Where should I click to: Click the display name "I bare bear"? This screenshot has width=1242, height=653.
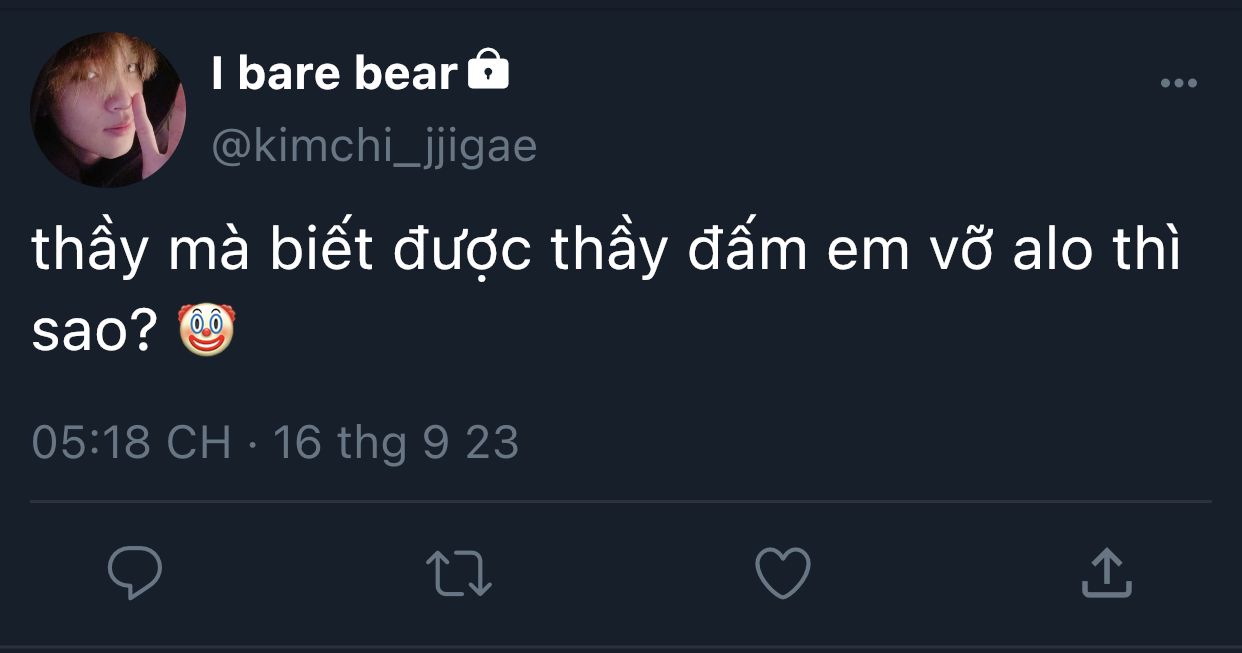334,73
